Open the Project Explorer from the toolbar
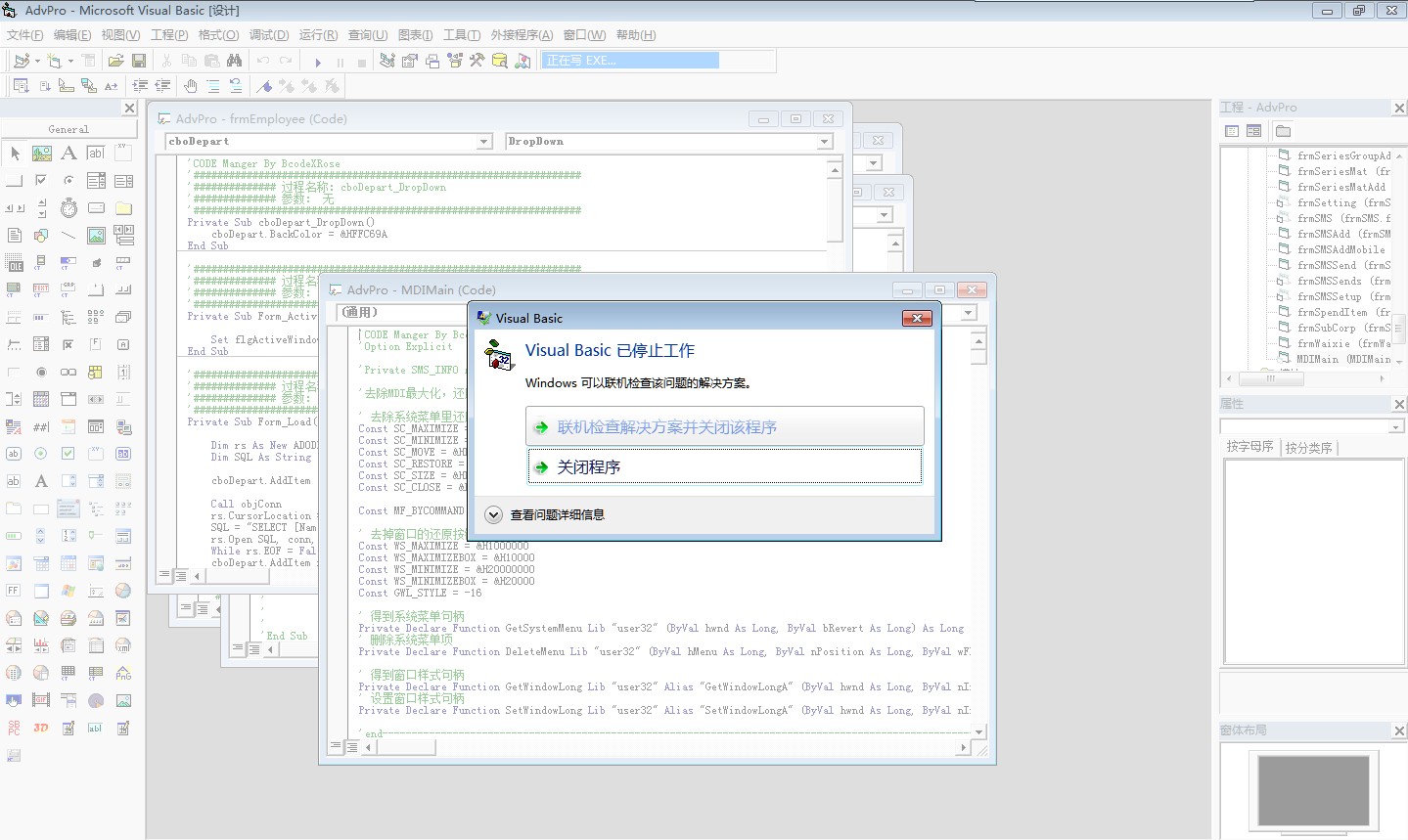Viewport: 1408px width, 840px height. click(387, 61)
